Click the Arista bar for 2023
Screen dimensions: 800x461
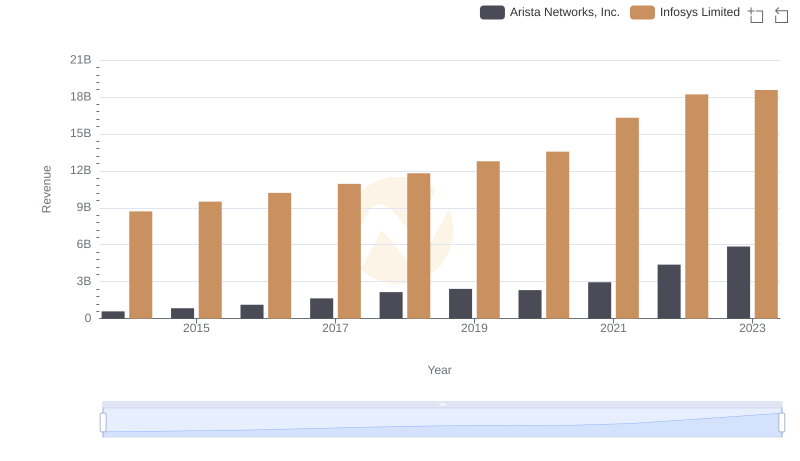coord(738,283)
